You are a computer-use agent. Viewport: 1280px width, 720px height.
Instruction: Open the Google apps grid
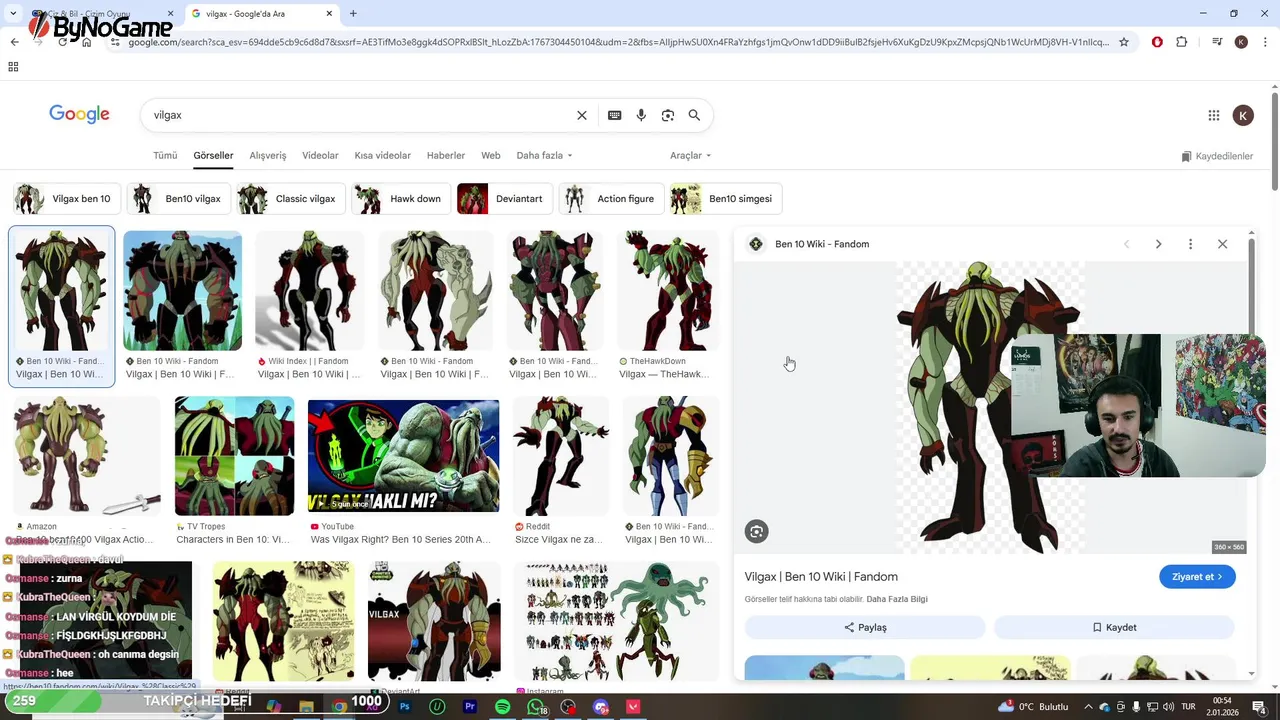tap(1213, 115)
